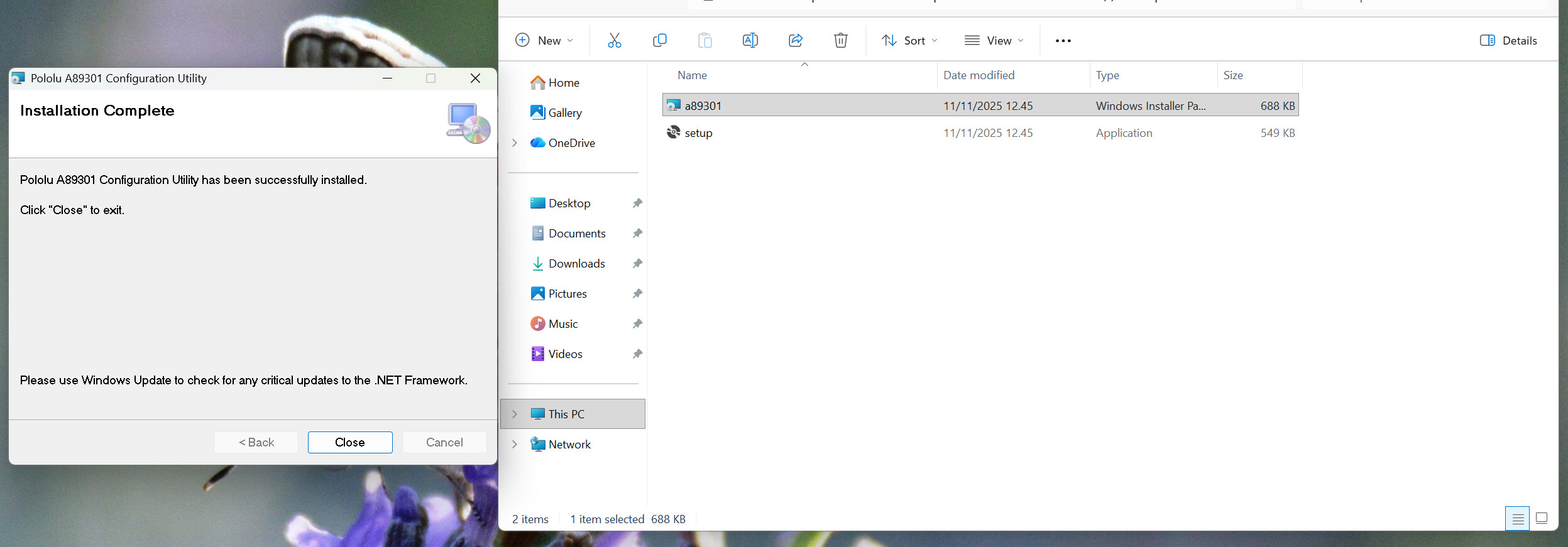Expand the Network tree node
The width and height of the screenshot is (1568, 547).
pyautogui.click(x=515, y=445)
